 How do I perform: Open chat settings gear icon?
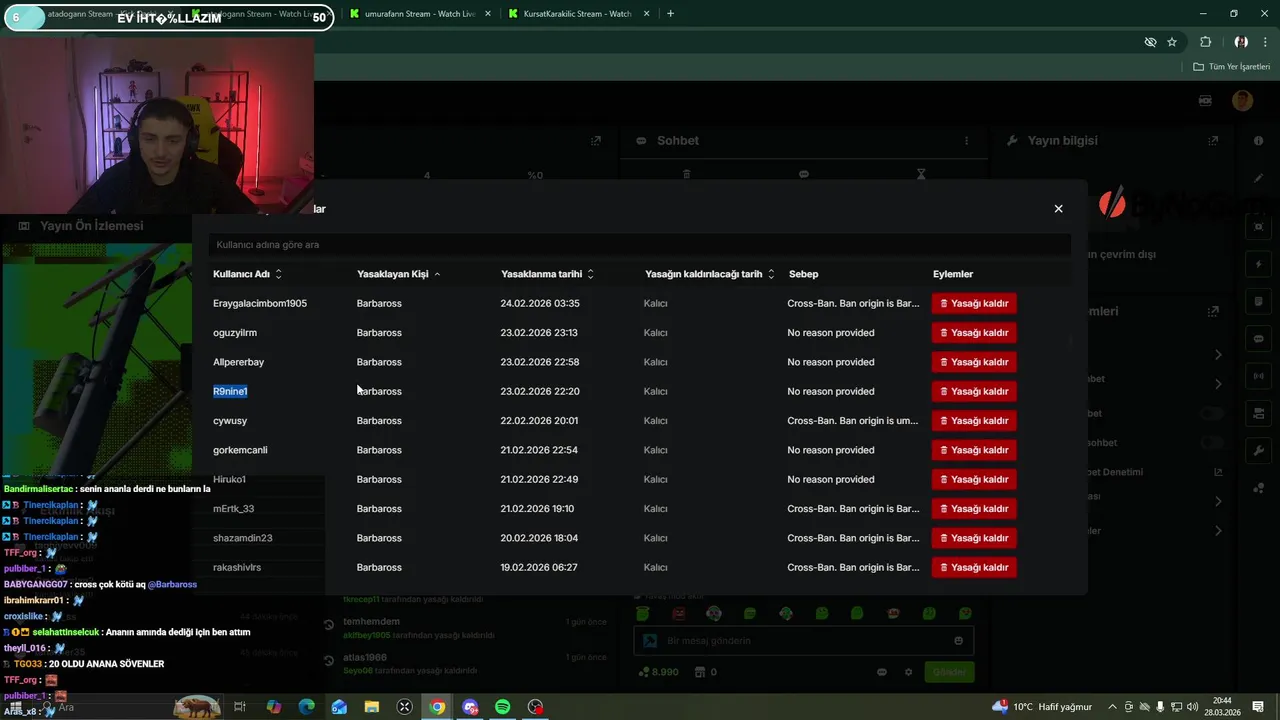[908, 672]
